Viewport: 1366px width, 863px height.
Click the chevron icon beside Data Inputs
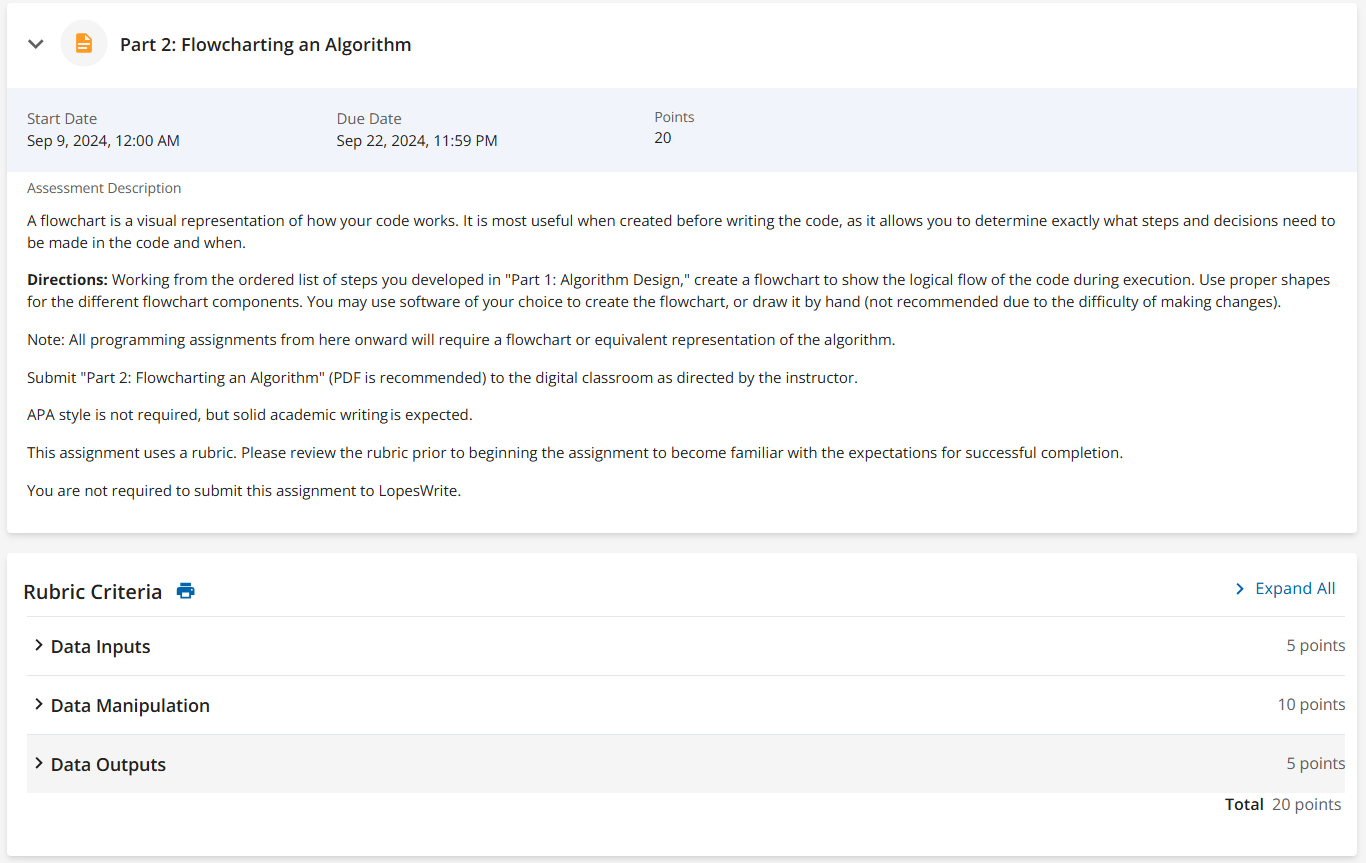(x=38, y=646)
